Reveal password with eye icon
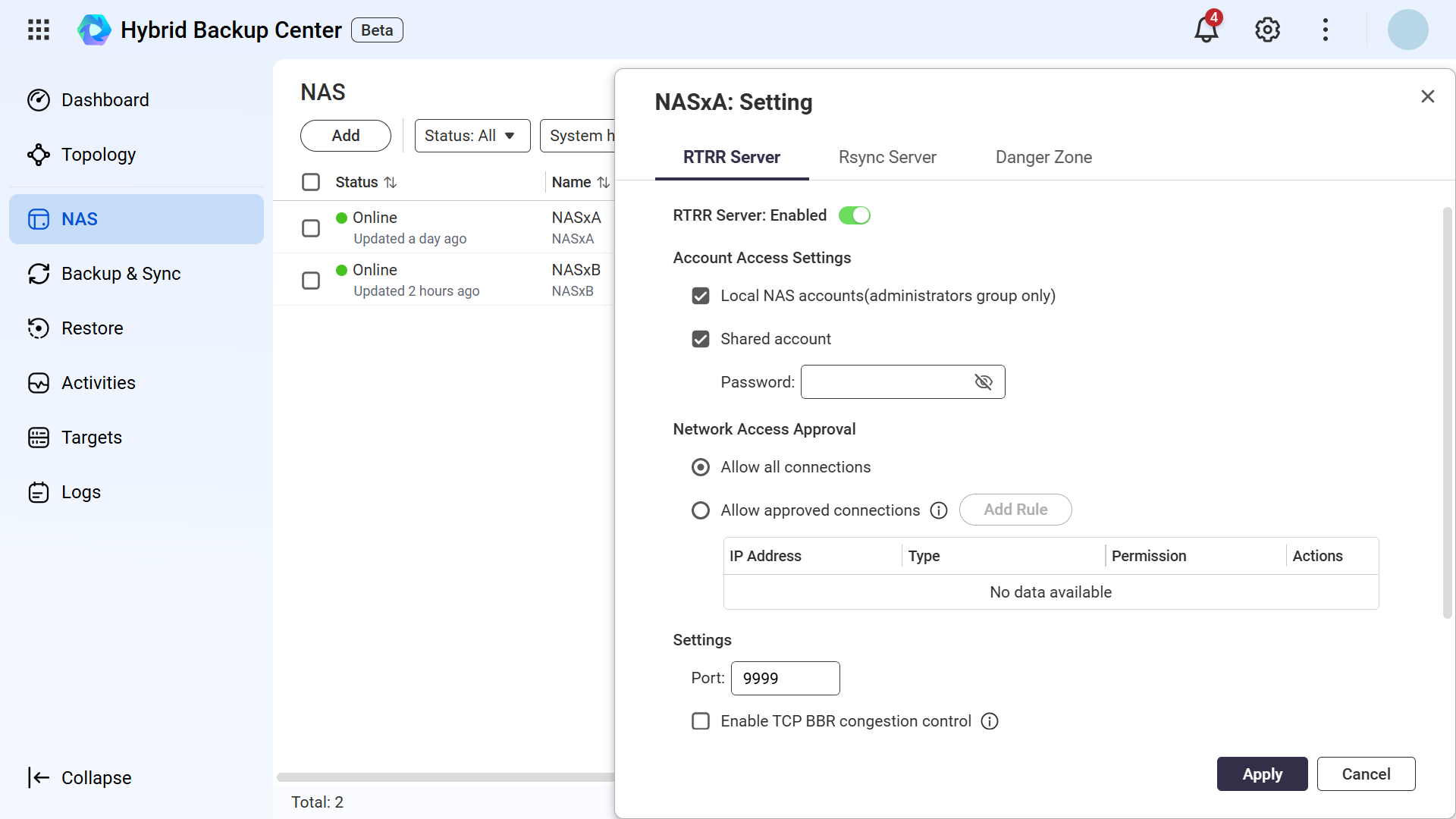Viewport: 1456px width, 819px height. (984, 381)
